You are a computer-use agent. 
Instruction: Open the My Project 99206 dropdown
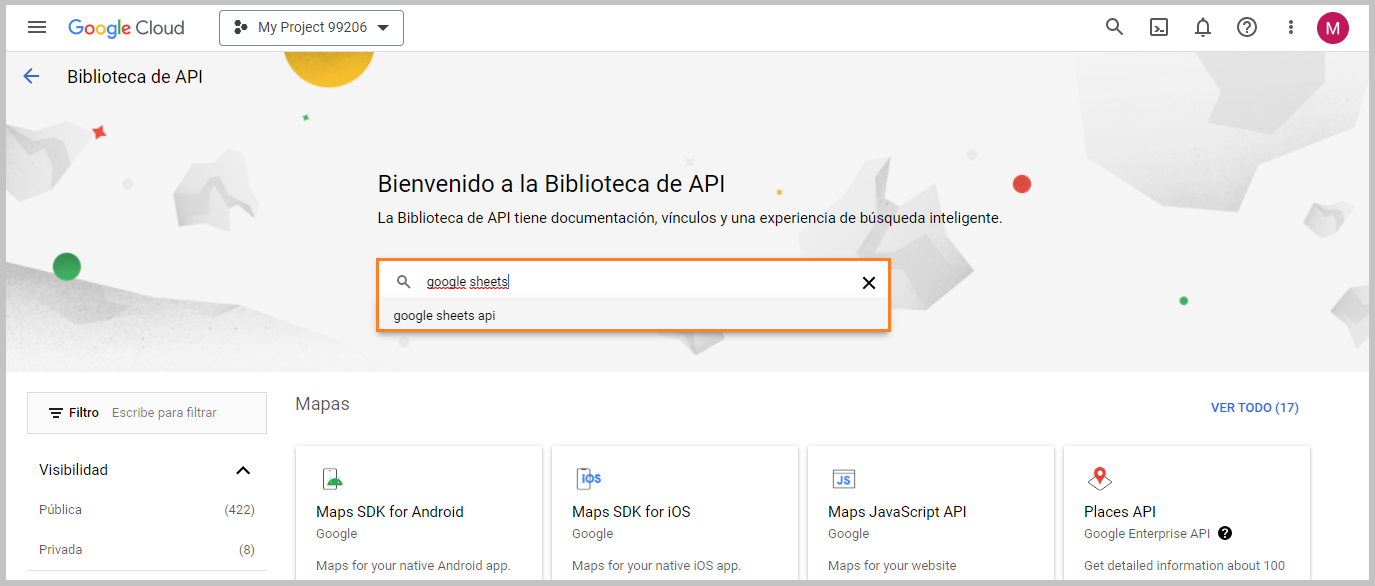311,28
